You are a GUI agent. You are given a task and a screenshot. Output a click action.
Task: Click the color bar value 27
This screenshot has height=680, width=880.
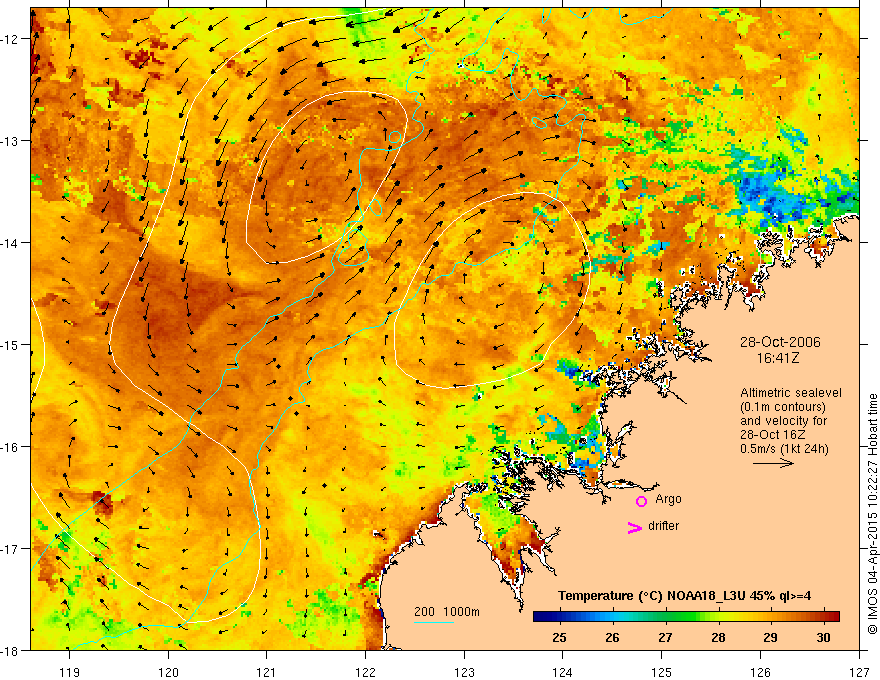click(x=665, y=637)
